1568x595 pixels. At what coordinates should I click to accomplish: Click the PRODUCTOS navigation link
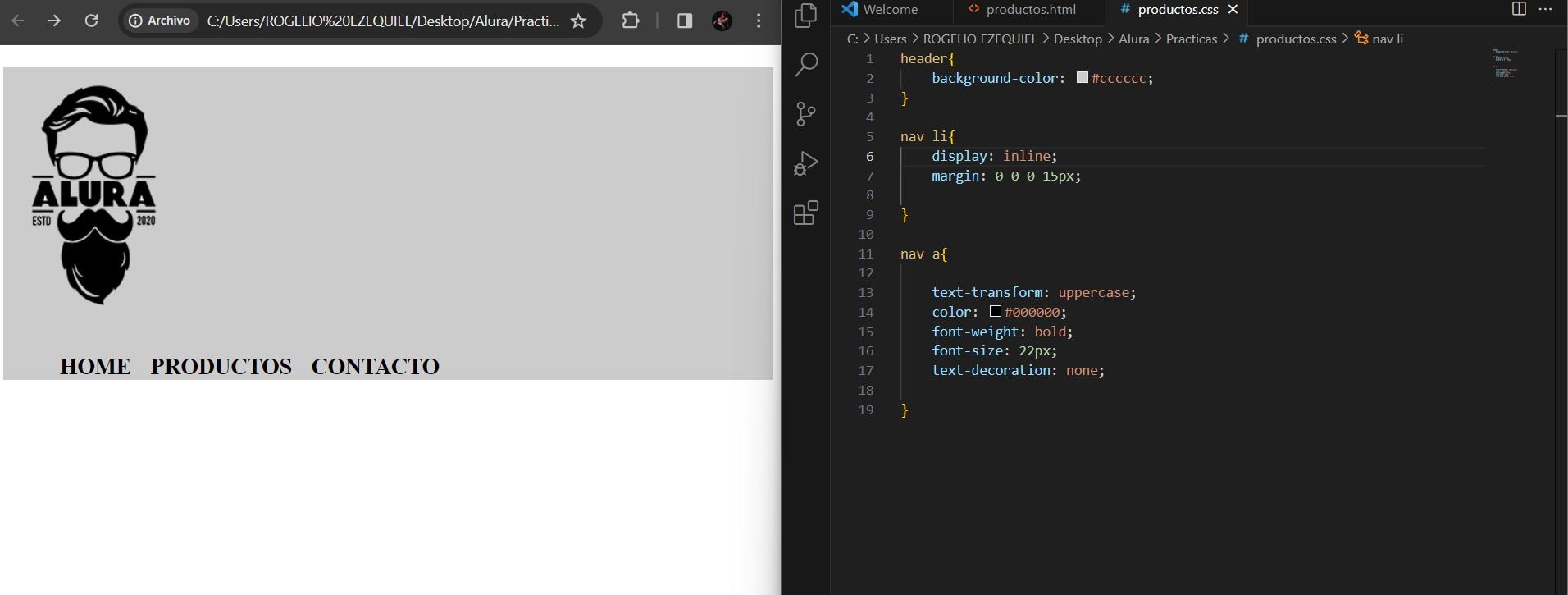click(x=221, y=366)
